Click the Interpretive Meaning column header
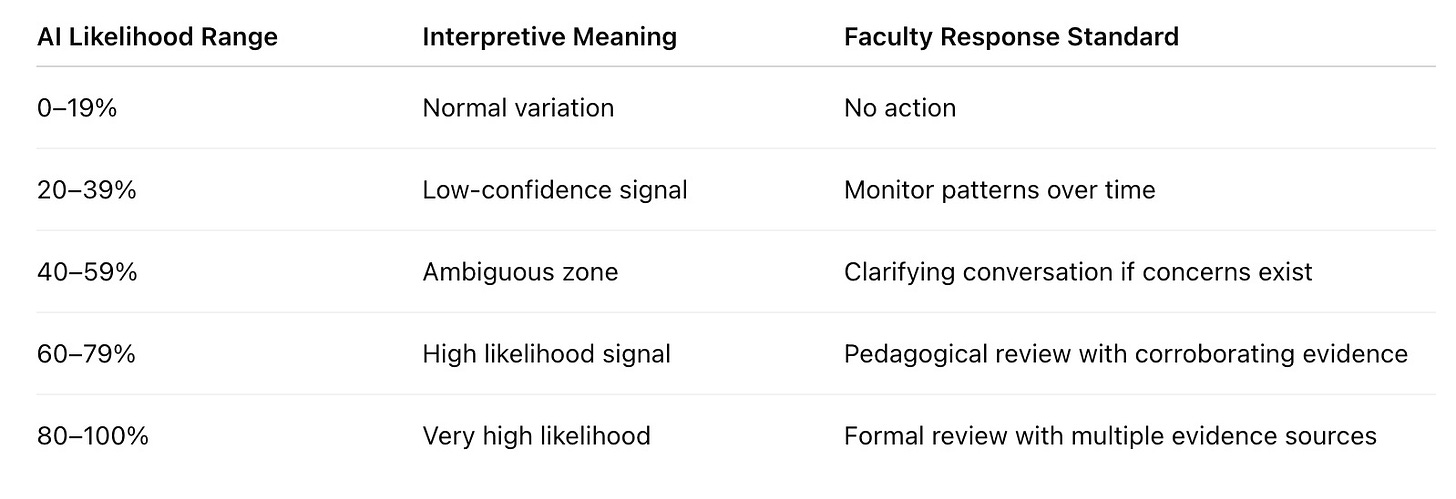Screen dimensions: 1456x499 [550, 38]
